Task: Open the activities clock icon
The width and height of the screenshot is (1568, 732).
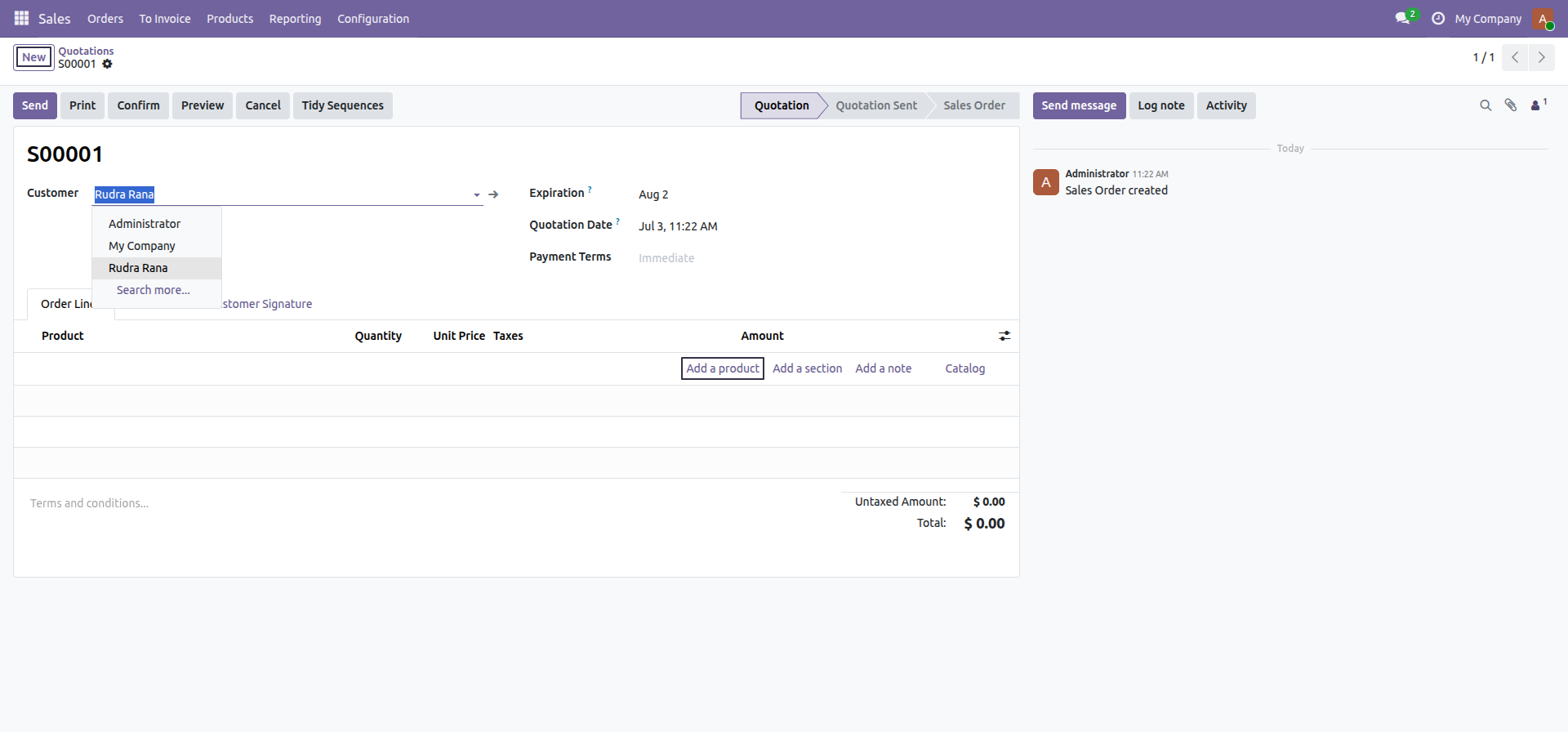Action: (1438, 18)
